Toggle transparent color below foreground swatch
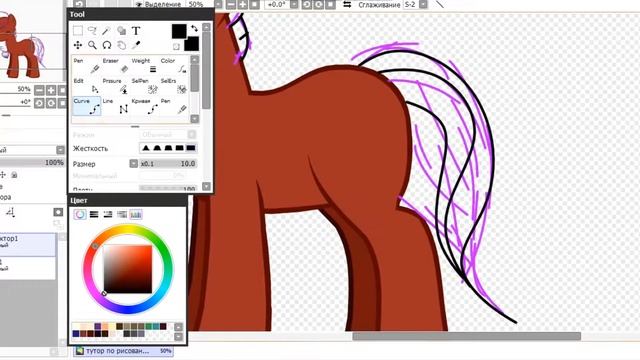The height and width of the screenshot is (360, 640). click(176, 47)
